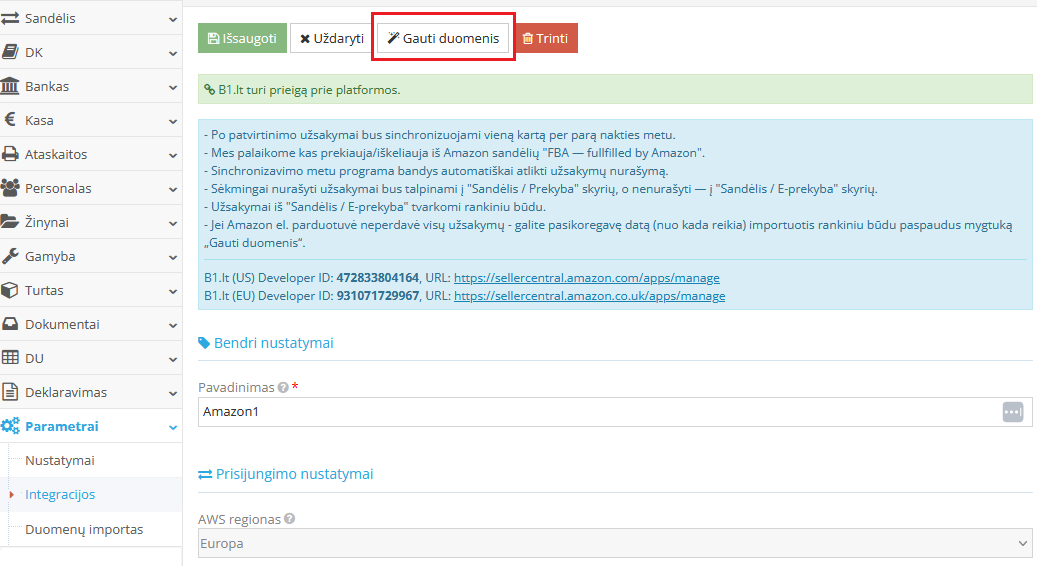Click the euro icon next to Kasa
This screenshot has width=1037, height=566.
pyautogui.click(x=10, y=120)
